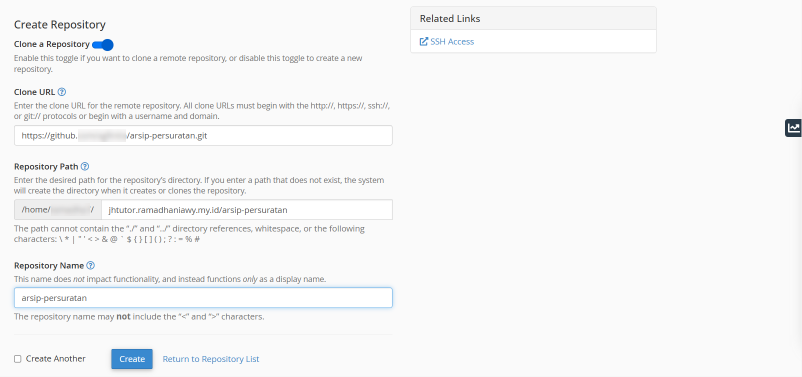The height and width of the screenshot is (377, 802).
Task: Check the Create Another checkbox
Action: pyautogui.click(x=18, y=359)
